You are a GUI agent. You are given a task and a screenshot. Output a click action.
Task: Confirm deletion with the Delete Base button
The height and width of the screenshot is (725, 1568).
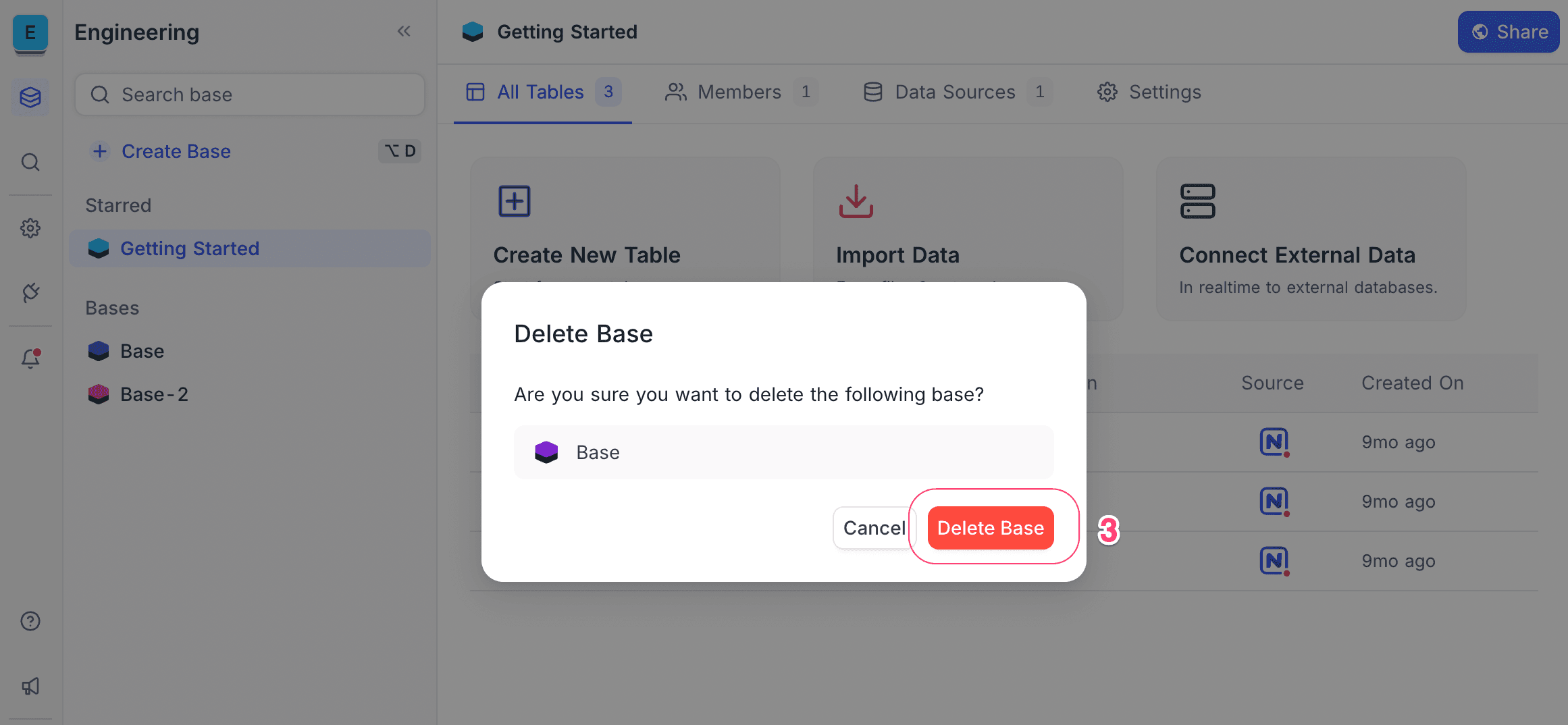coord(990,527)
